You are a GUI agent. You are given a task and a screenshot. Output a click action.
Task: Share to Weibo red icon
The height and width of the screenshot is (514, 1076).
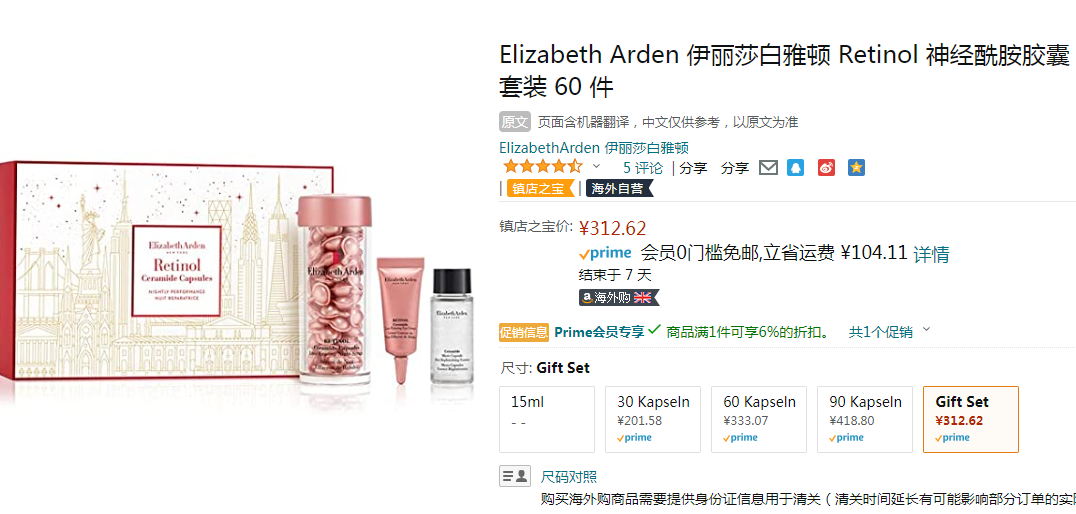(826, 167)
